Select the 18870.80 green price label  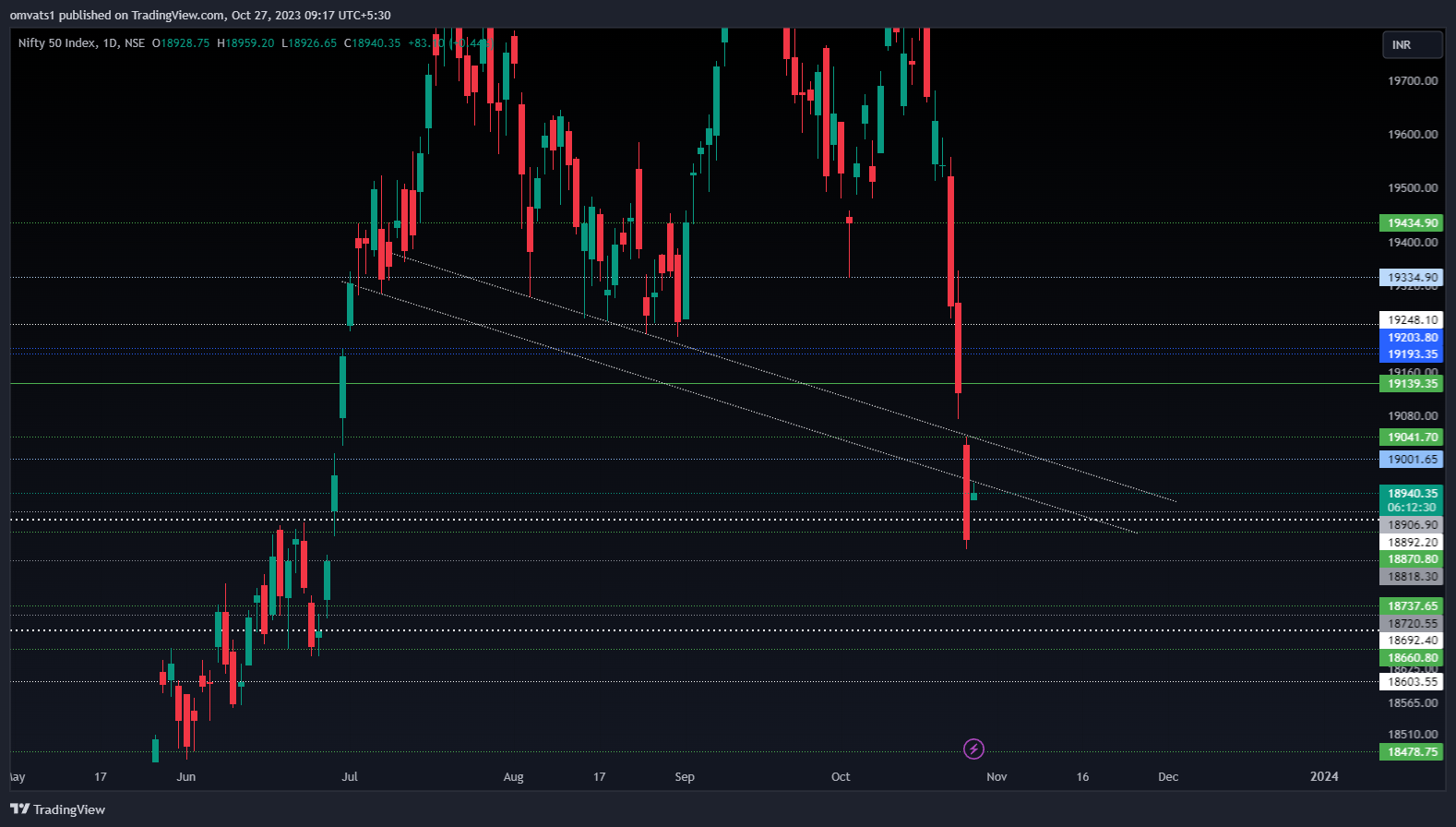1412,558
